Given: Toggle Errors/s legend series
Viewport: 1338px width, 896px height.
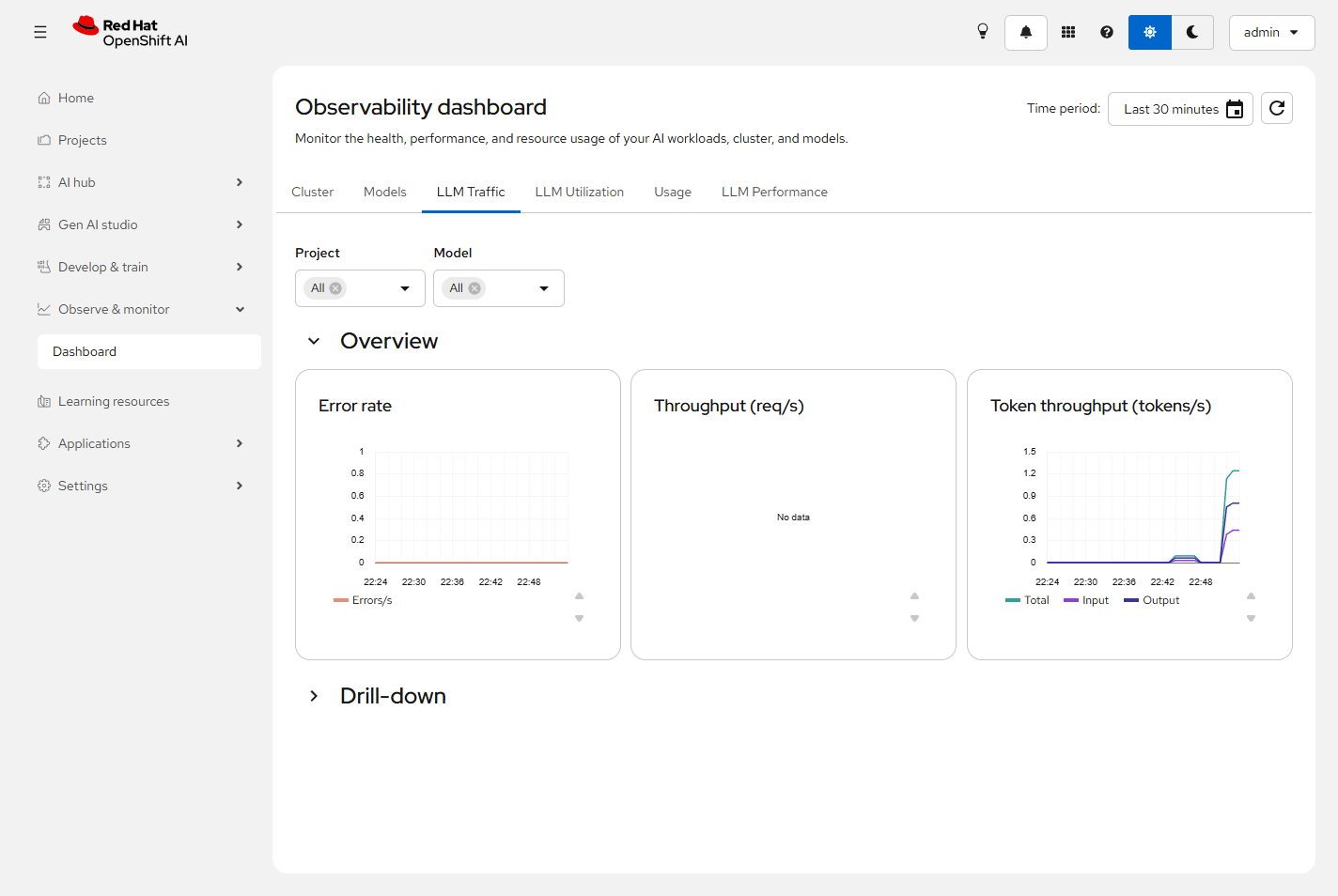Looking at the screenshot, I should (x=363, y=600).
